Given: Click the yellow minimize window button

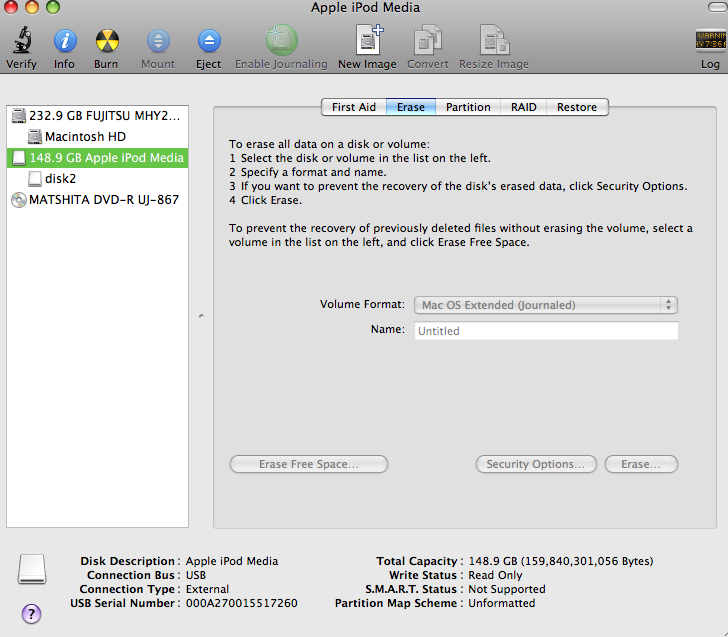Looking at the screenshot, I should (x=32, y=6).
